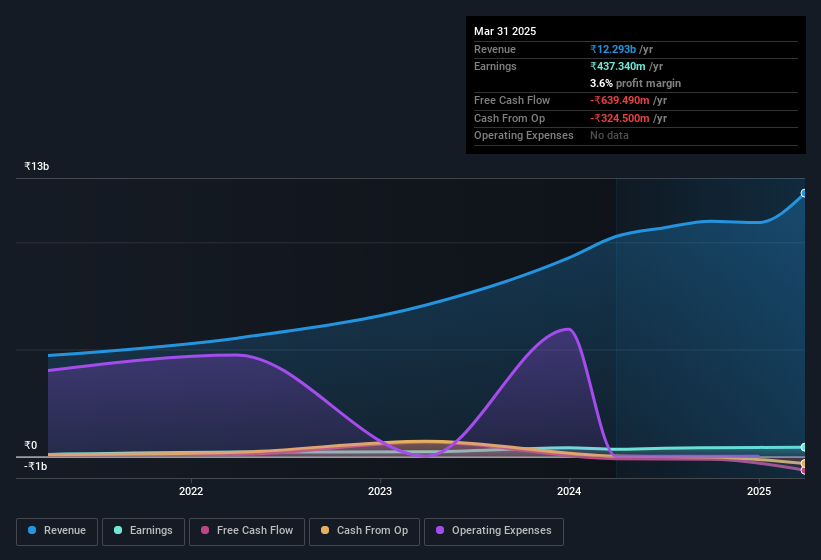
Task: Click the 2024 x-axis label
Action: pos(569,491)
